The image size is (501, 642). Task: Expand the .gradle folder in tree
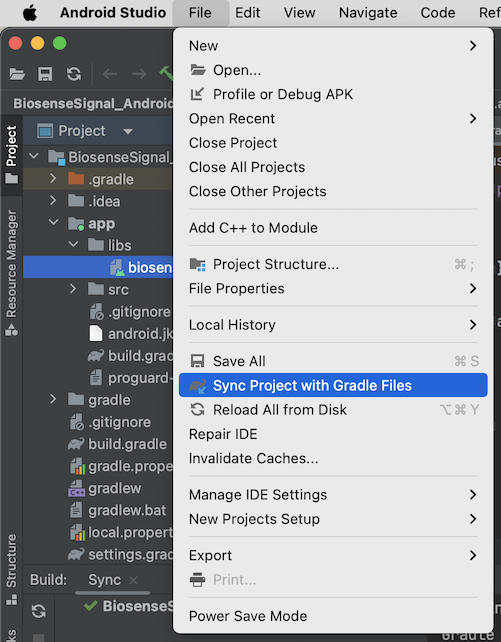(x=53, y=179)
